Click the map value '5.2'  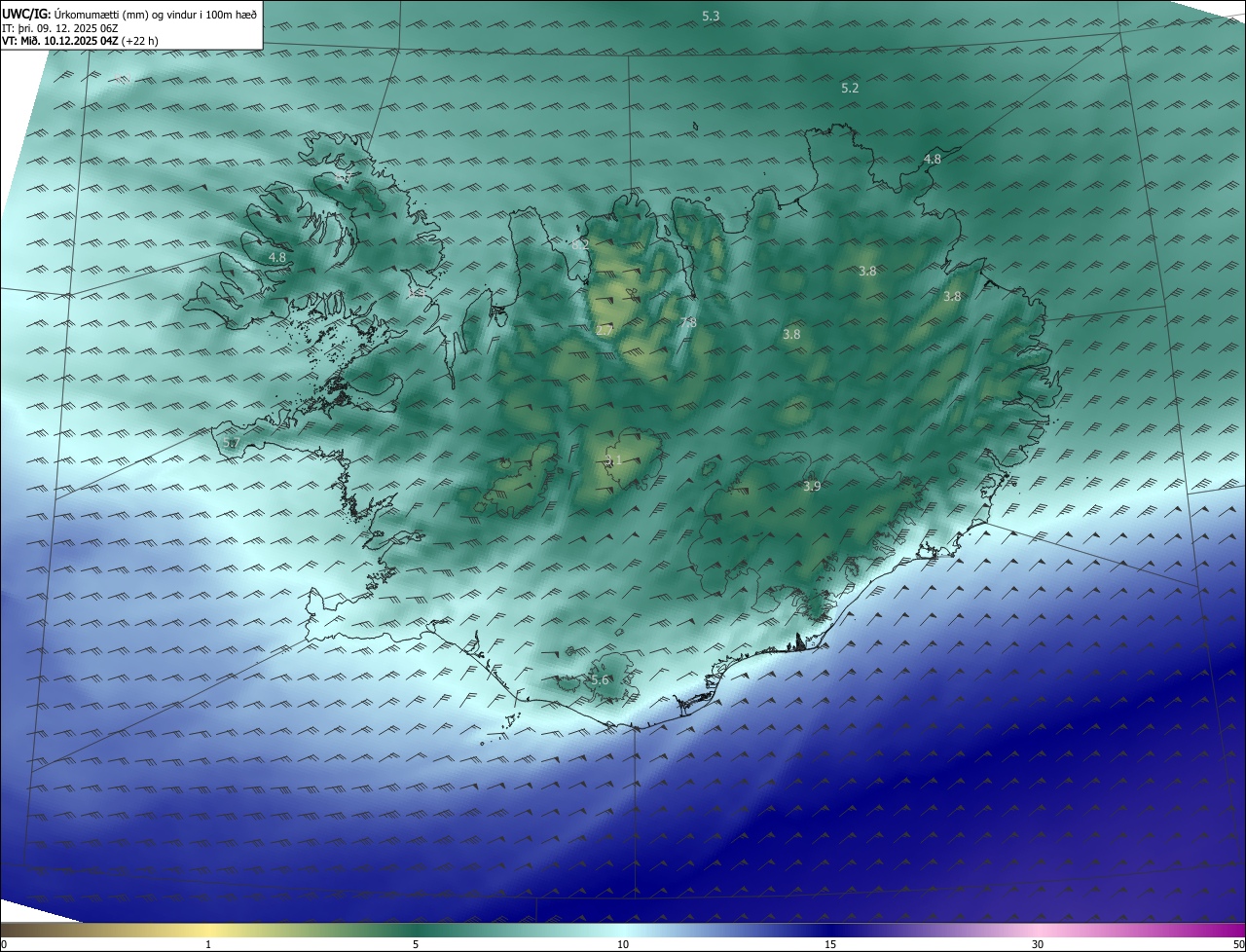pos(850,88)
